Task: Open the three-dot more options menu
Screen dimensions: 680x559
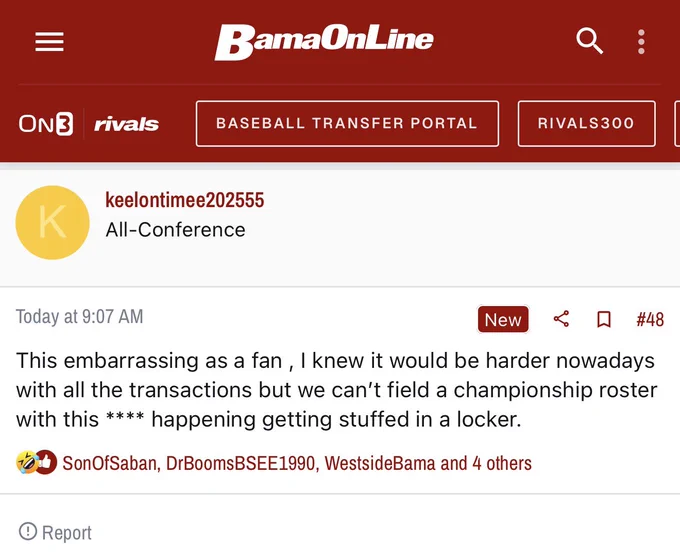Action: click(x=641, y=42)
